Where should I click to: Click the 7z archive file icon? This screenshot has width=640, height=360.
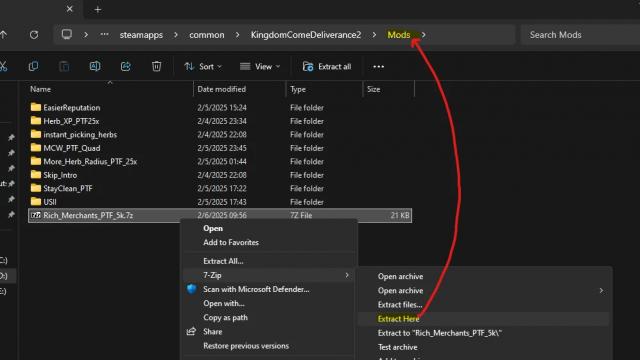(36, 215)
